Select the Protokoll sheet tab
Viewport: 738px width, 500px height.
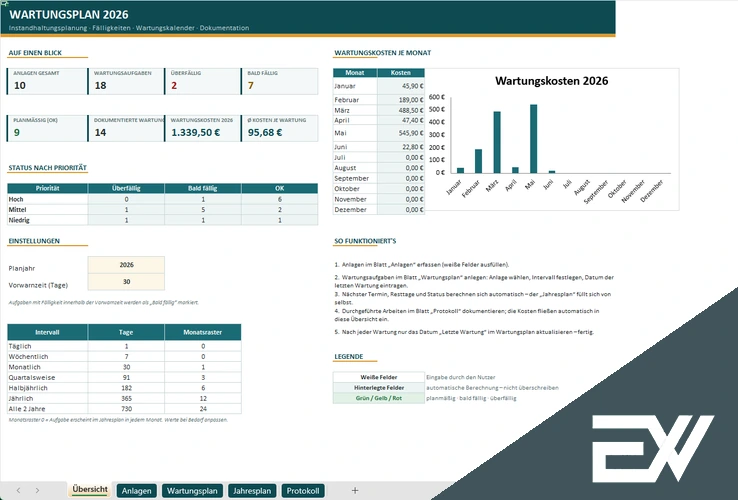303,491
